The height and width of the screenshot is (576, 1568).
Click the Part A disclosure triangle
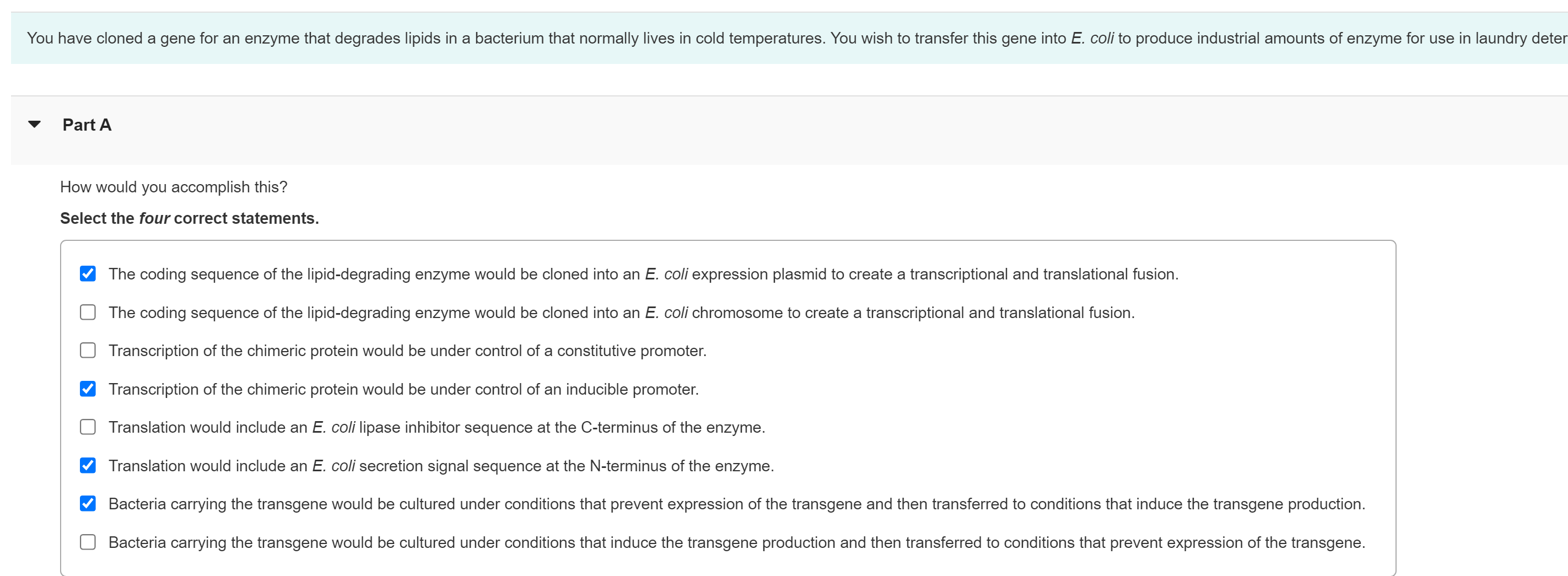point(35,124)
